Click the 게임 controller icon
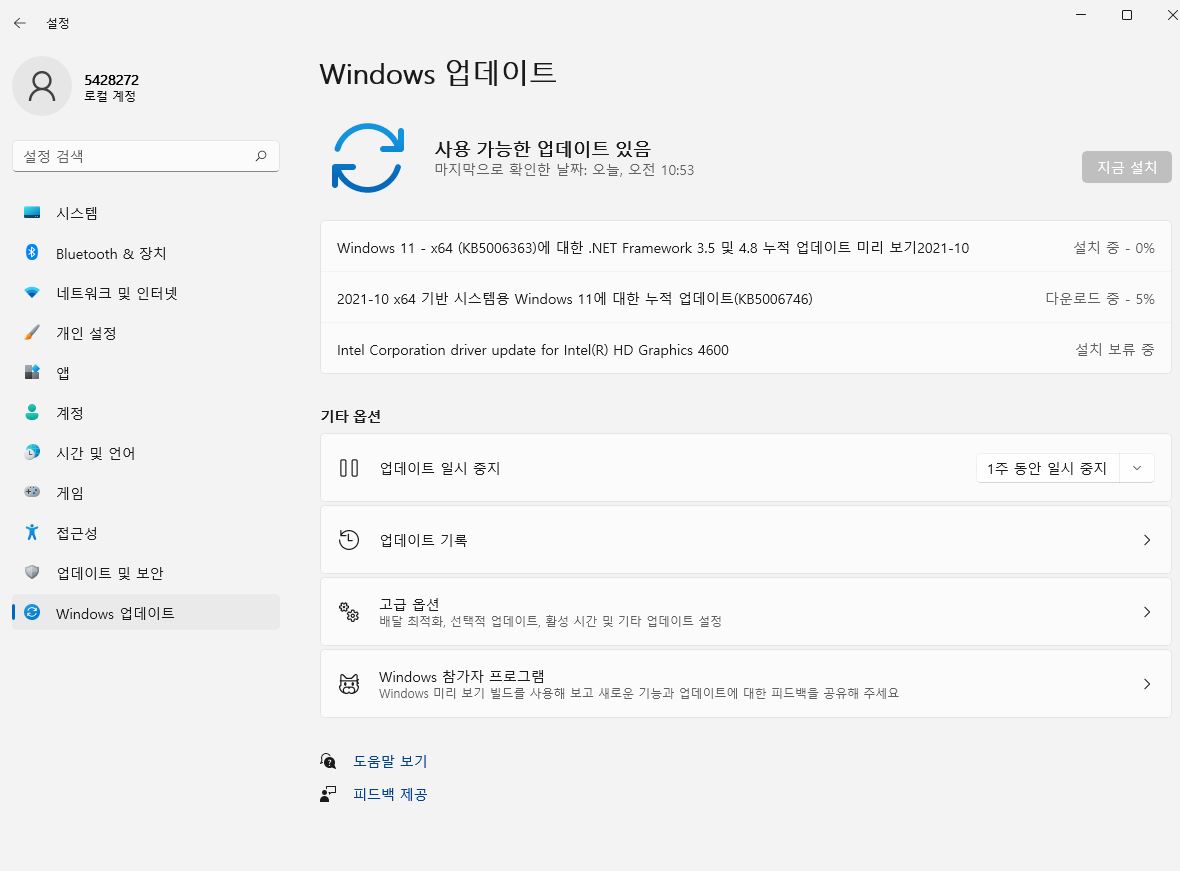The image size is (1180, 871). tap(32, 492)
